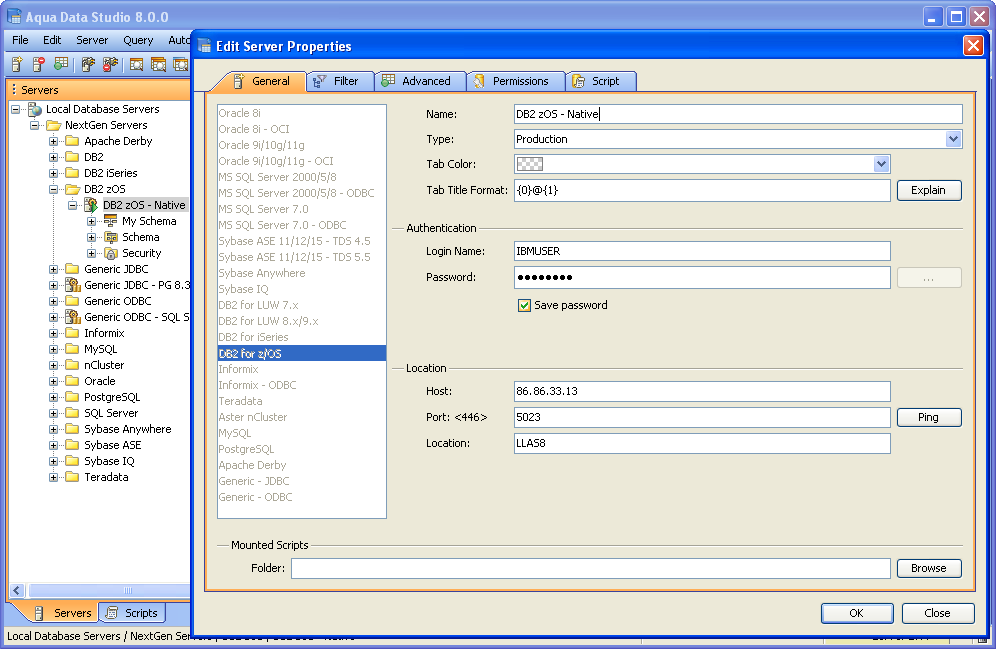
Task: Open the Query menu
Action: point(138,40)
